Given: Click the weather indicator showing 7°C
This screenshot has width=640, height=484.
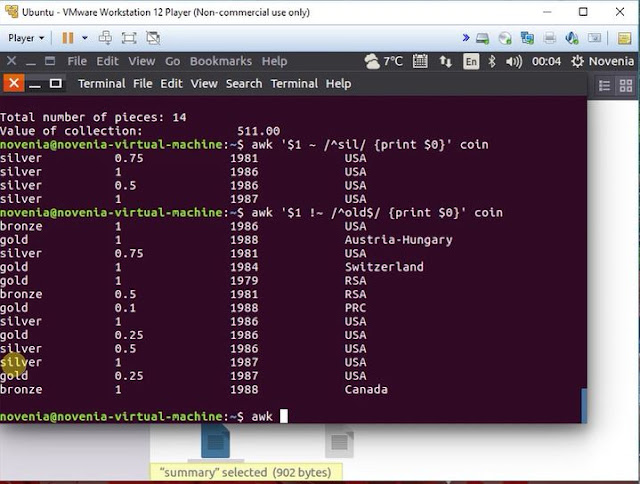Looking at the screenshot, I should [384, 61].
